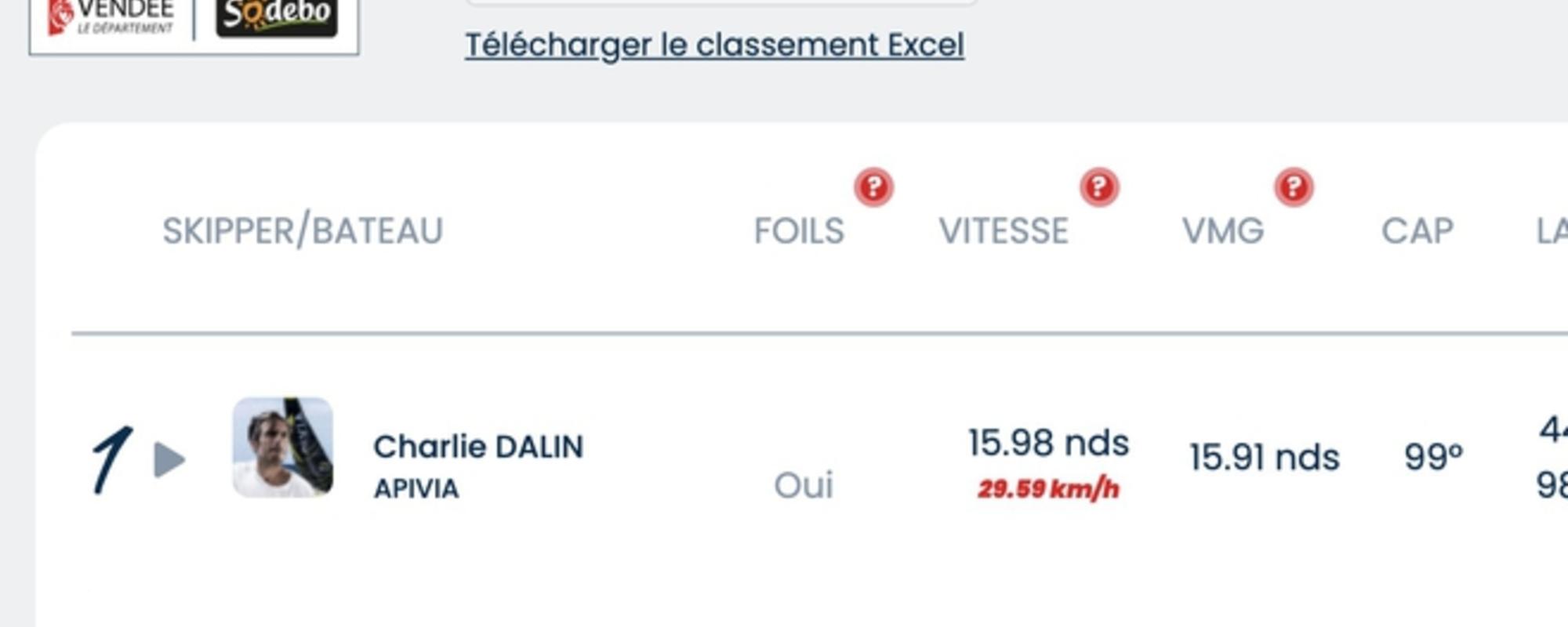Click Charlie Dalin's skipper photo
This screenshot has height=627, width=1568.
pos(283,448)
